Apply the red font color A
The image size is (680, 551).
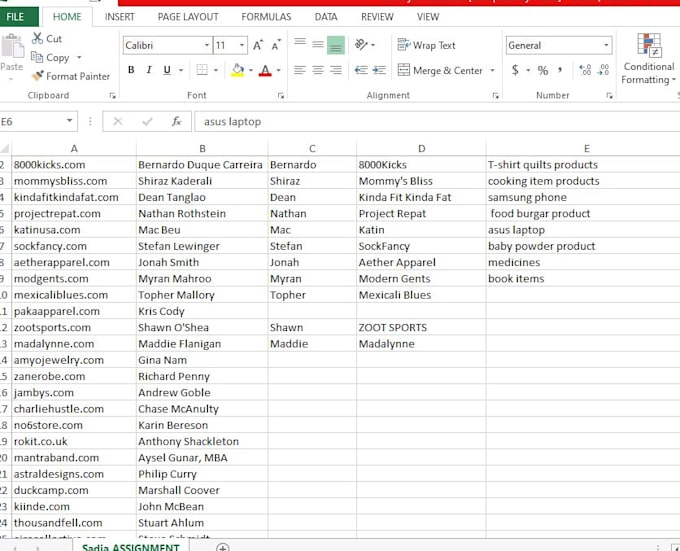point(265,70)
